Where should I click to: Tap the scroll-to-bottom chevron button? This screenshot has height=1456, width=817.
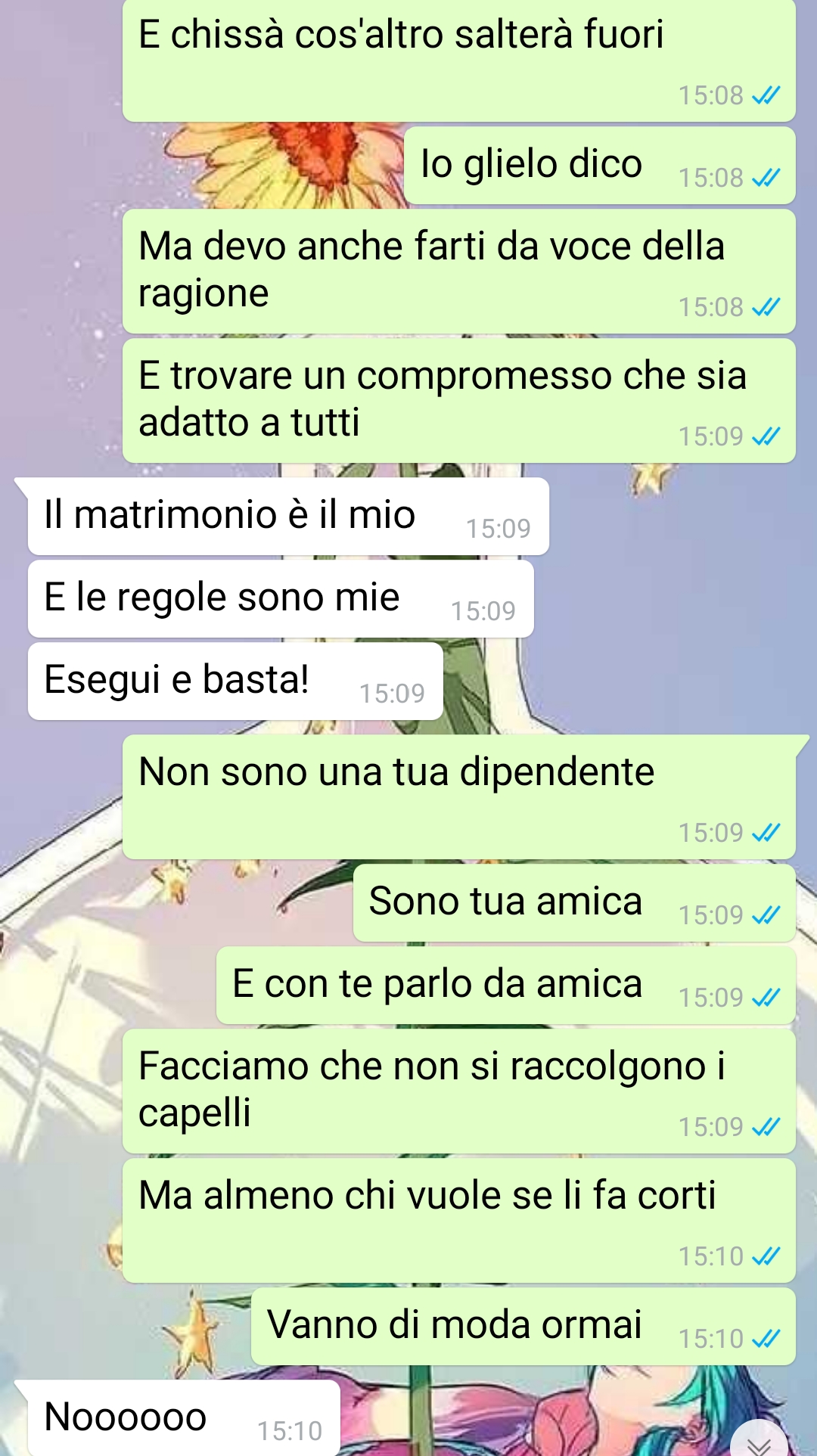tap(760, 1438)
